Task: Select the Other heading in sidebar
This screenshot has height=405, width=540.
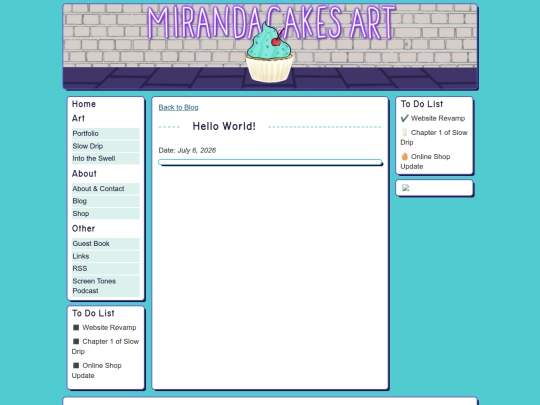Action: (x=83, y=229)
